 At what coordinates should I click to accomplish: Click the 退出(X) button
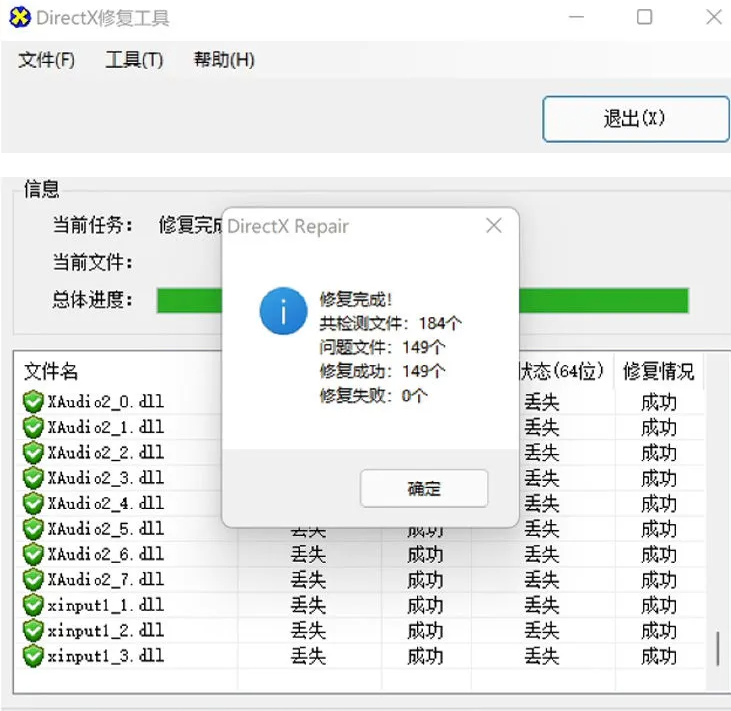pos(636,119)
